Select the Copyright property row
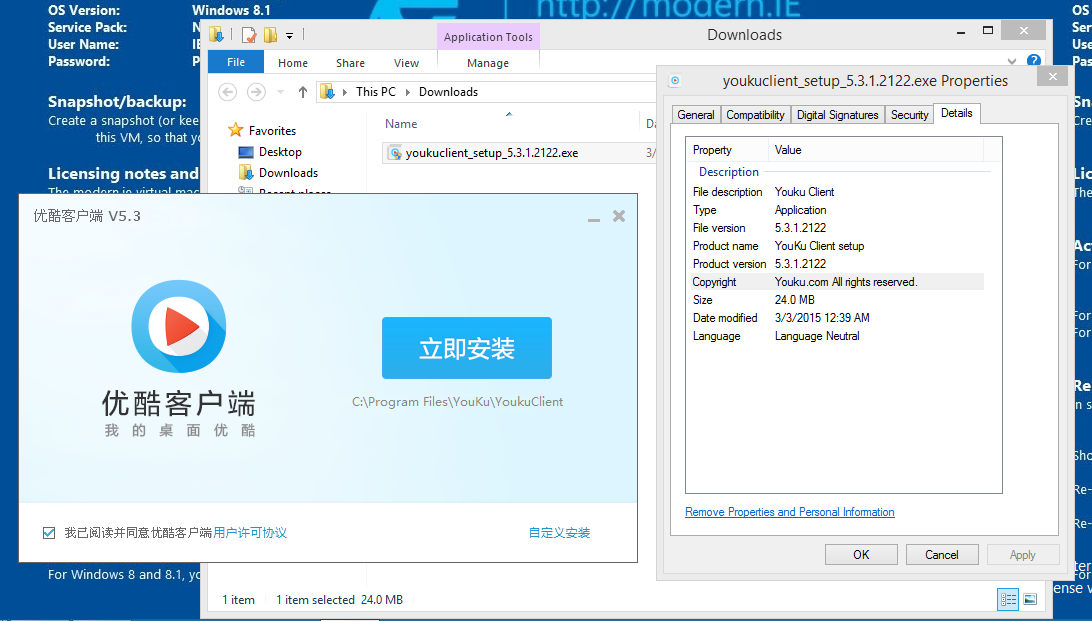 point(836,281)
